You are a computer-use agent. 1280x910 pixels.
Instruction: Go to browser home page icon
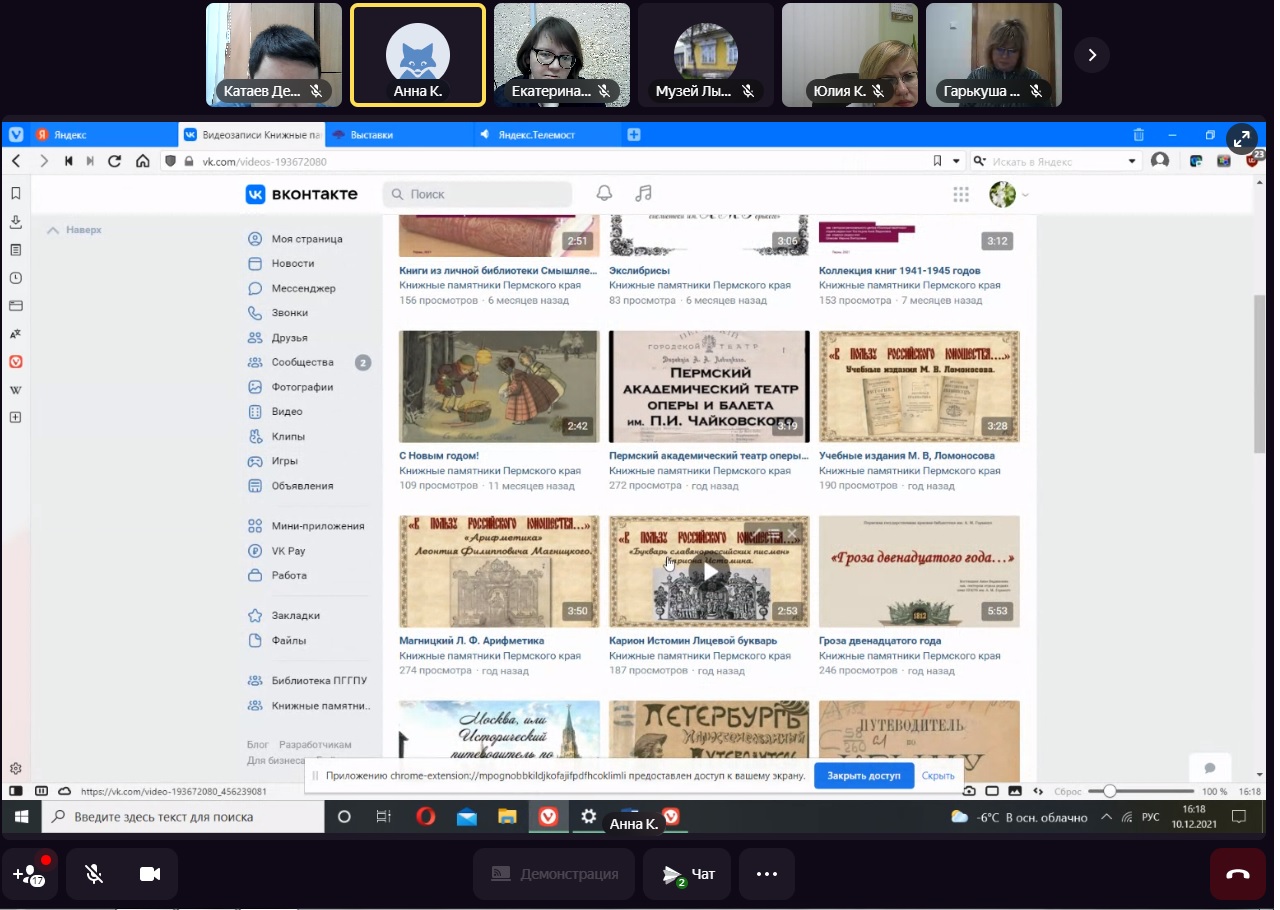pyautogui.click(x=142, y=161)
